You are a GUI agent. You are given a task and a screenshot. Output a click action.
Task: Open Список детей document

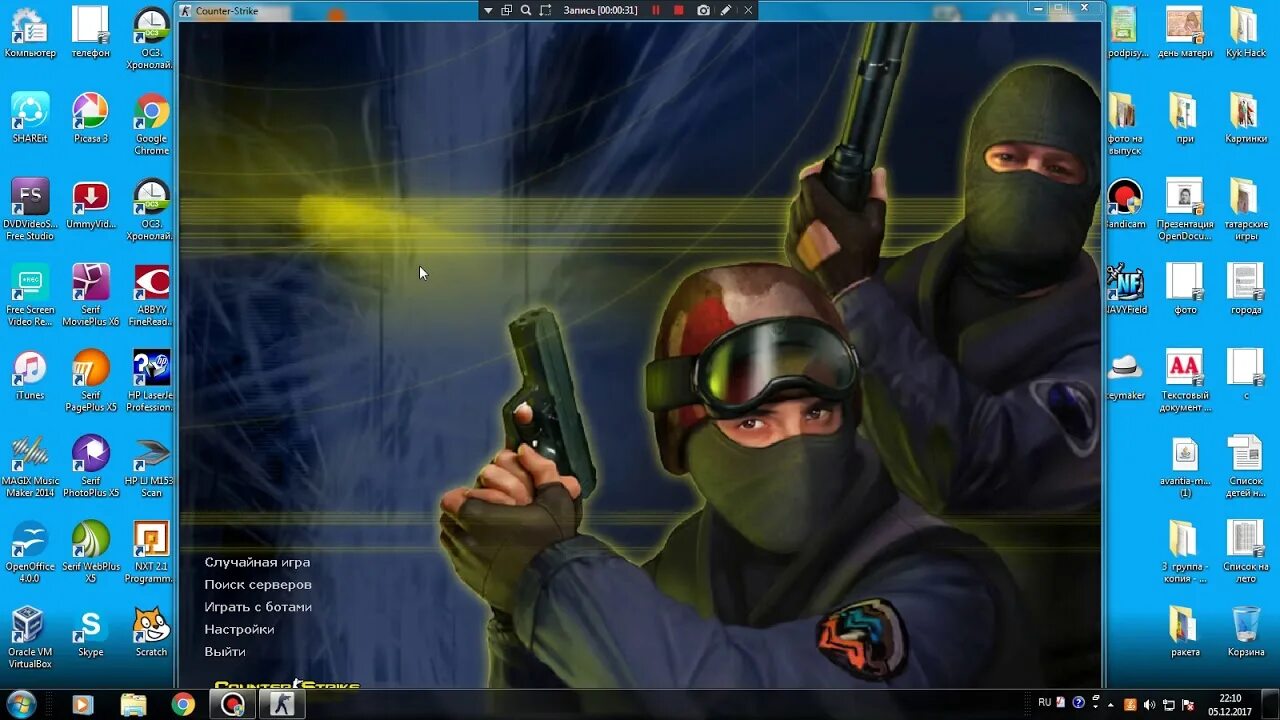tap(1246, 466)
